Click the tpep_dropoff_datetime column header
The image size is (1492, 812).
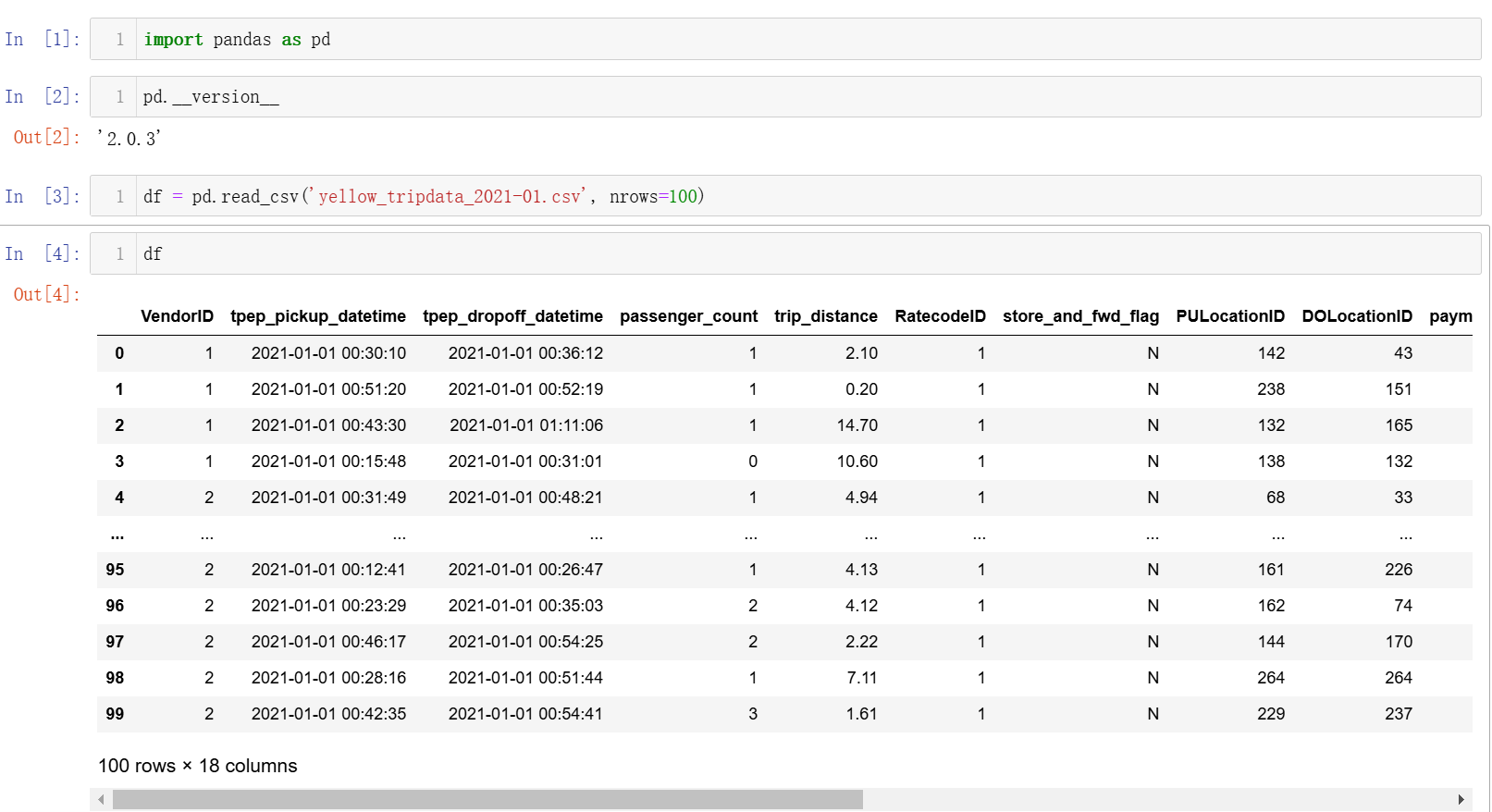[512, 316]
